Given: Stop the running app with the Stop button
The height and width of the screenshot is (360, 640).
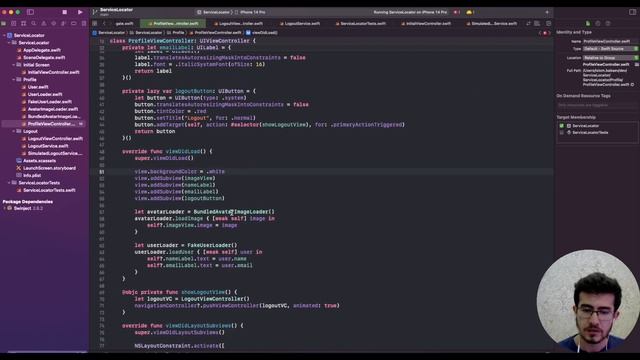Looking at the screenshot, I should point(64,12).
